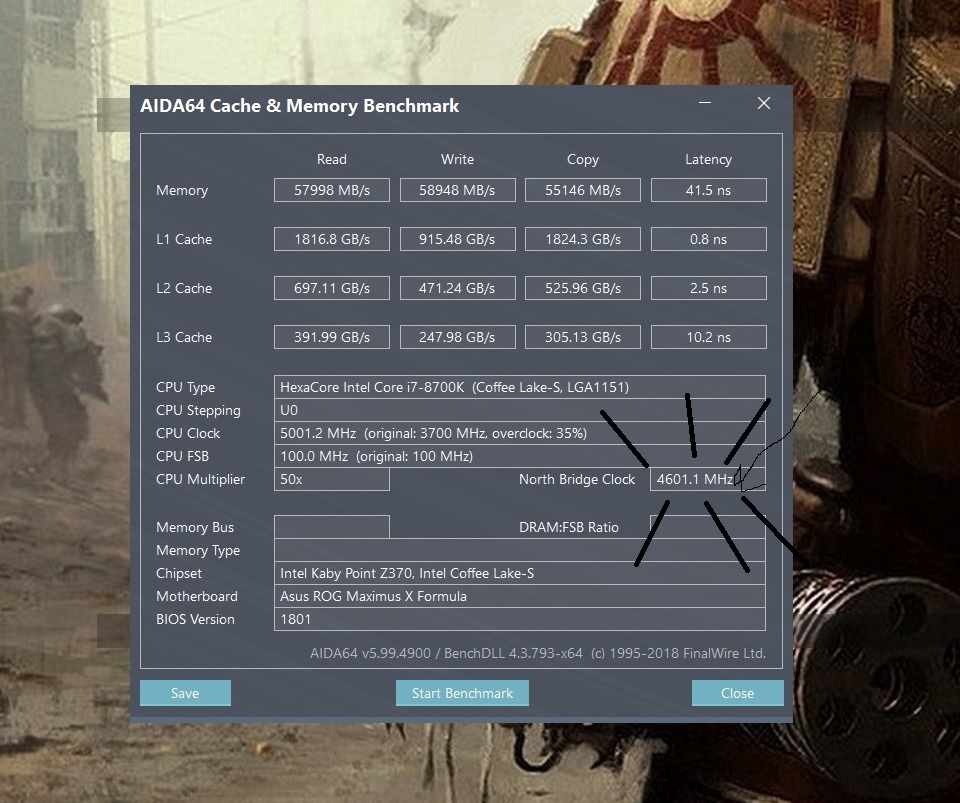Click the Motherboard label
This screenshot has width=960, height=803.
(197, 596)
